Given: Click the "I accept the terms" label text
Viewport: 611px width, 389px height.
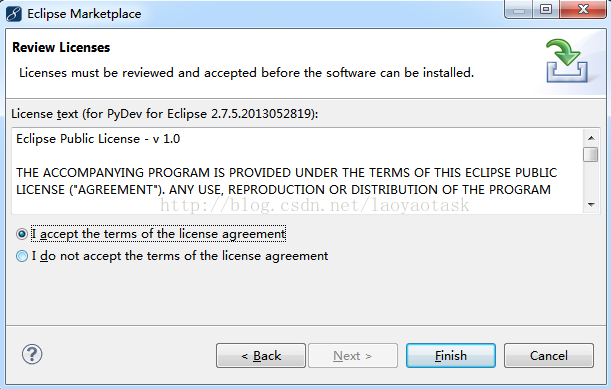Looking at the screenshot, I should (159, 234).
